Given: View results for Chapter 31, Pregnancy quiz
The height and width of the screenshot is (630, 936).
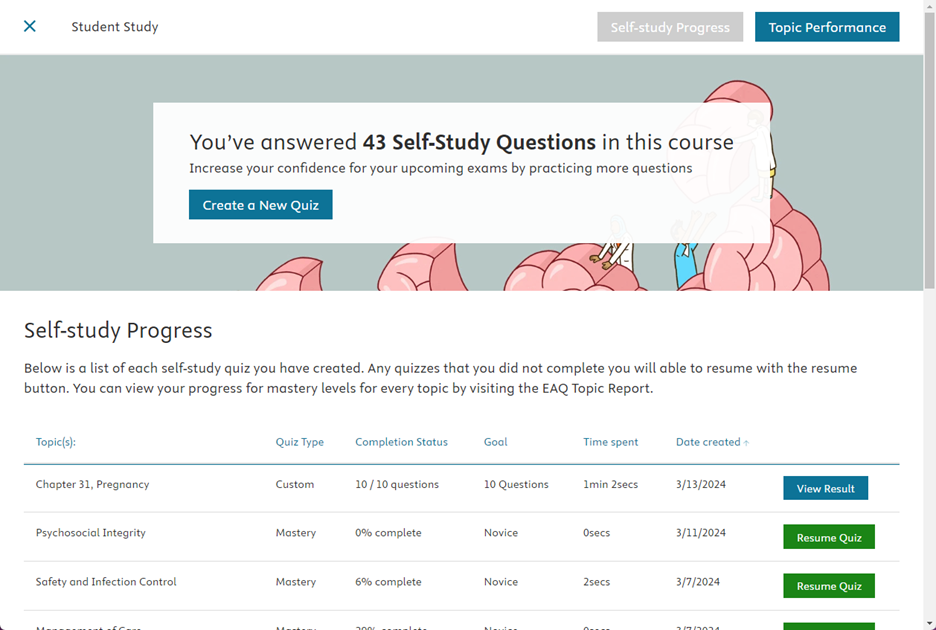Looking at the screenshot, I should point(825,488).
